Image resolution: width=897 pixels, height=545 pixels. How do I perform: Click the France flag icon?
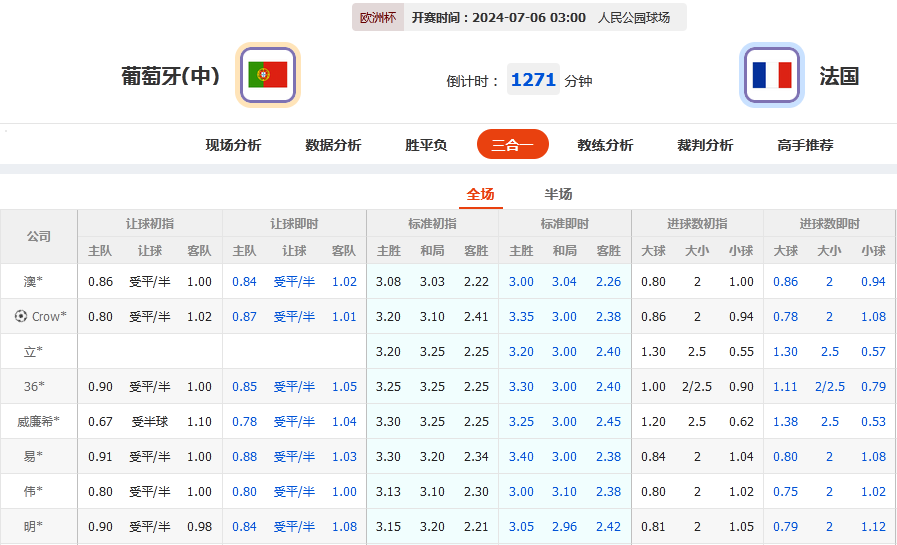[771, 75]
